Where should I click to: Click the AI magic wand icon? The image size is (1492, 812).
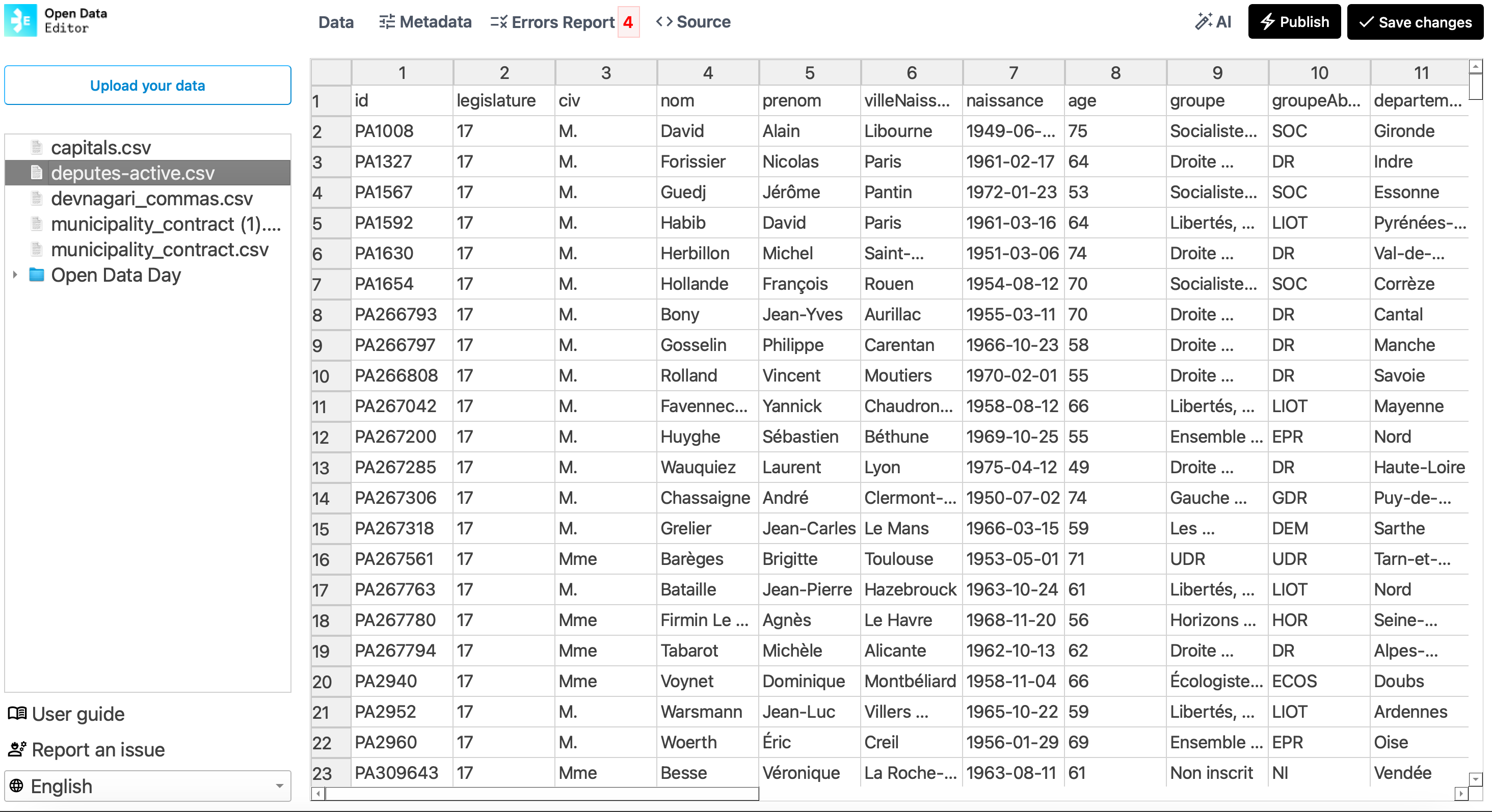1203,21
